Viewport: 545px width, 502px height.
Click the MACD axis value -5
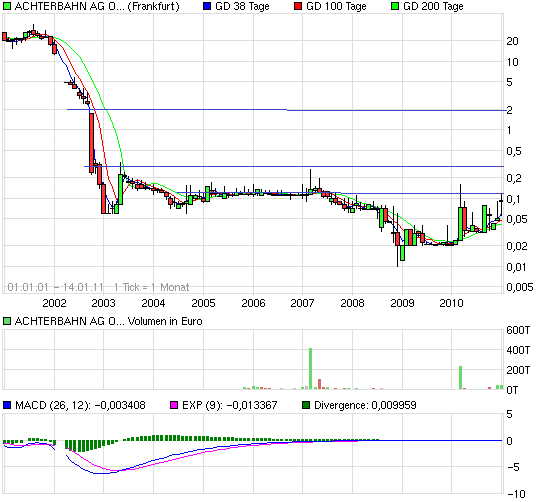tap(513, 467)
